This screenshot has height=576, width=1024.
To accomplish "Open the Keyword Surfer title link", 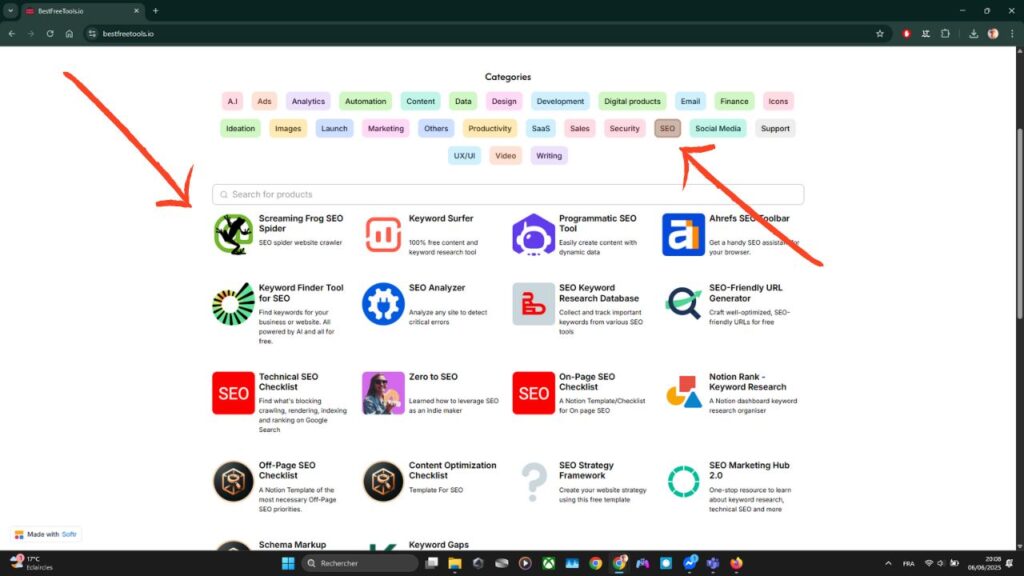I will (441, 219).
